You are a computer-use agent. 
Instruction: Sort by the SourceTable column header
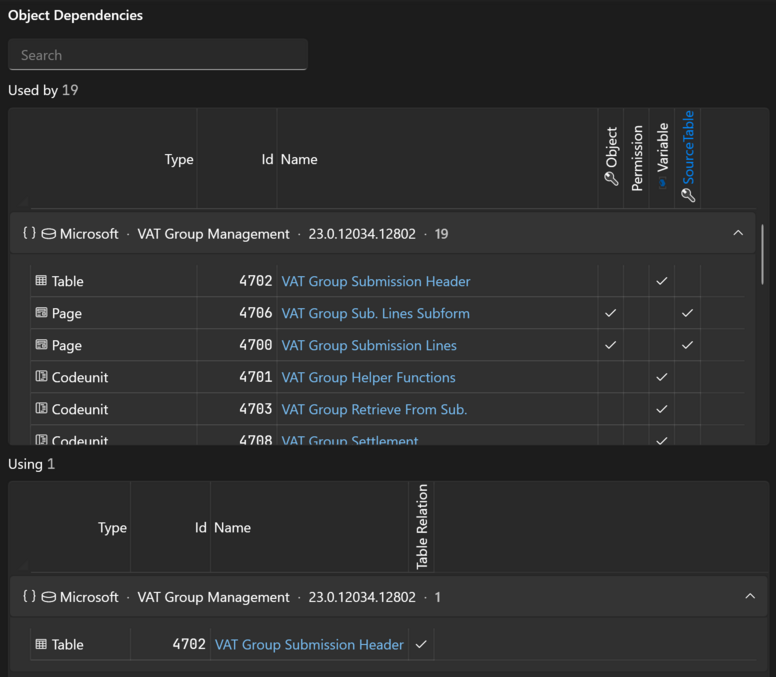688,155
